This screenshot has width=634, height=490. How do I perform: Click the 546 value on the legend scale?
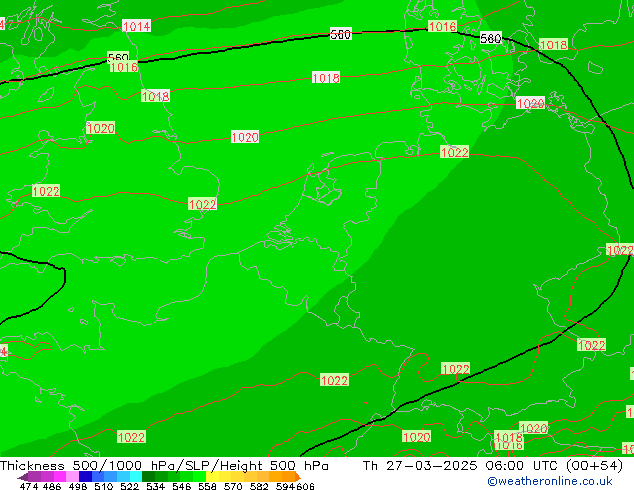click(x=181, y=486)
